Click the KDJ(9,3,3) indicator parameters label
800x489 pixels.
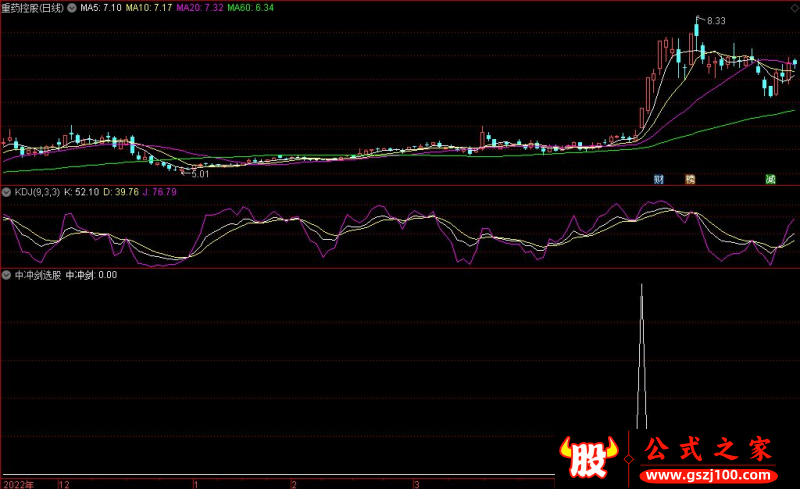point(36,191)
